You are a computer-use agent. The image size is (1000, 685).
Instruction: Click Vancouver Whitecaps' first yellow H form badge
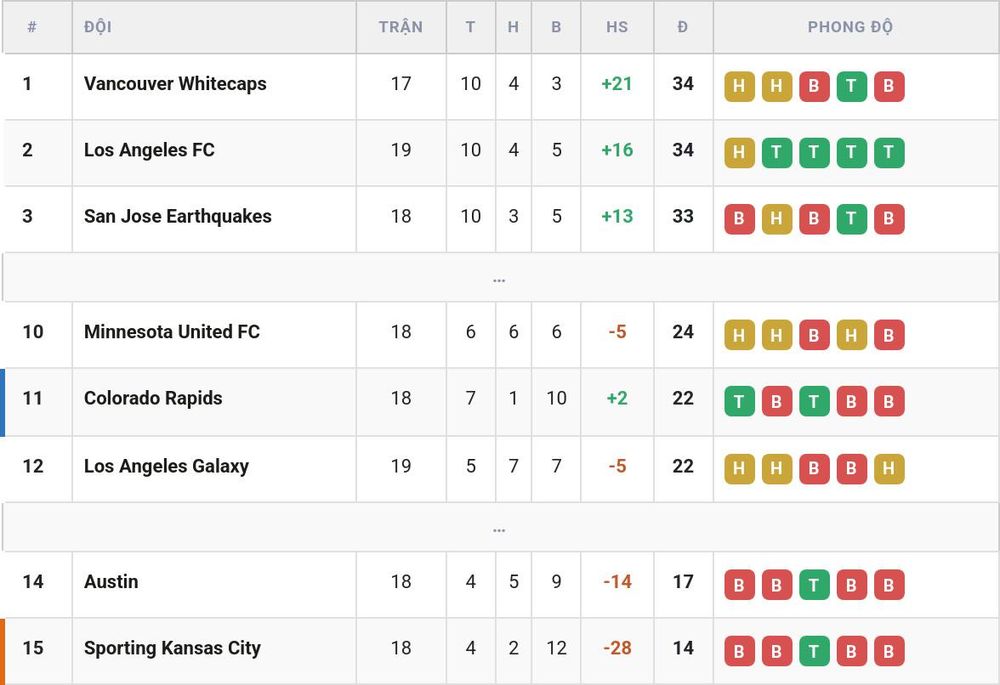(x=739, y=86)
